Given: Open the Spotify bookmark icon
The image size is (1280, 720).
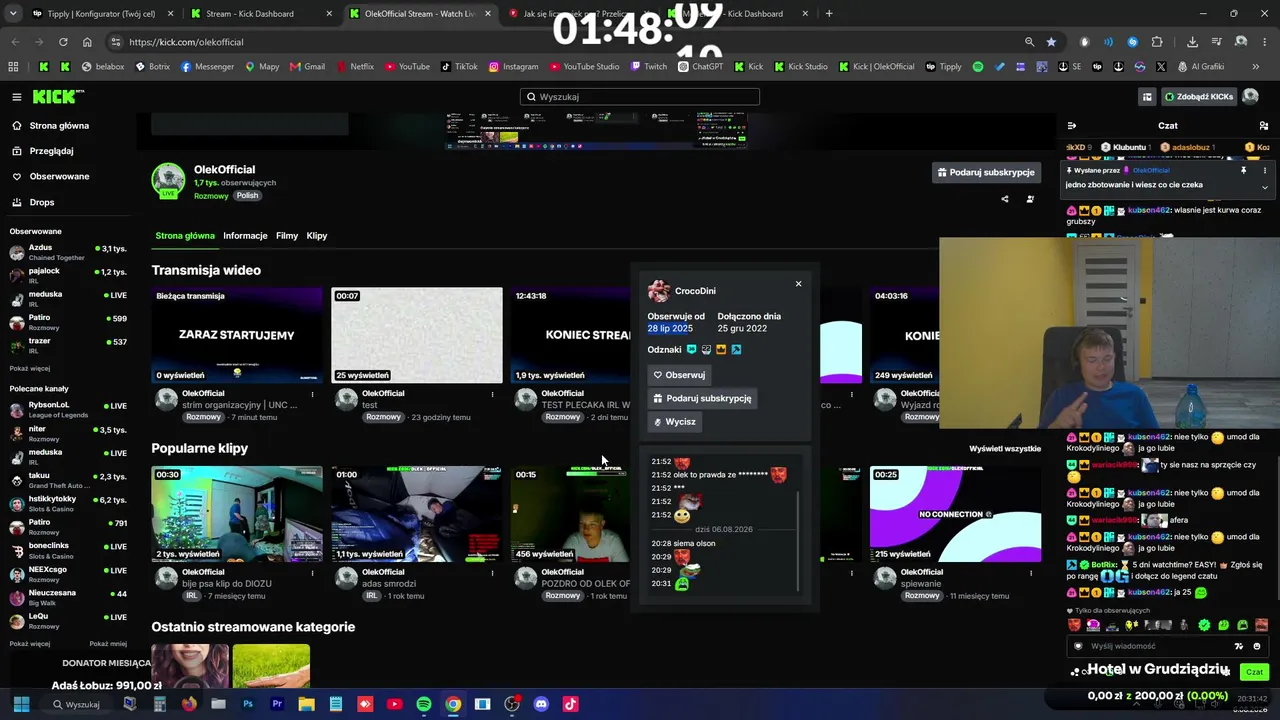Looking at the screenshot, I should click(978, 67).
